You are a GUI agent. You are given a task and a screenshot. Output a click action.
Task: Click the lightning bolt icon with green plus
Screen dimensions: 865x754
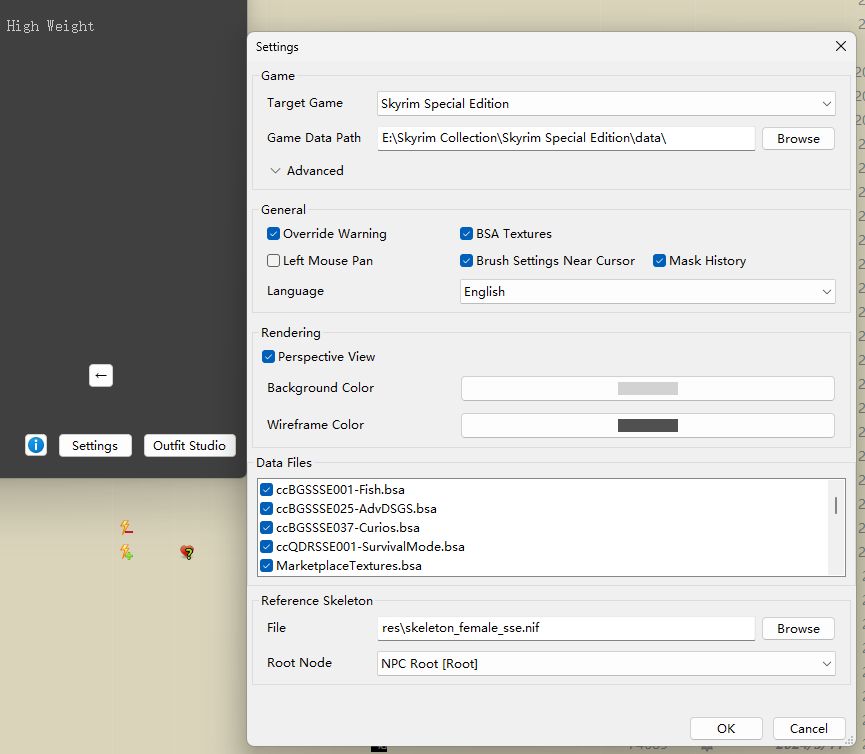click(126, 551)
